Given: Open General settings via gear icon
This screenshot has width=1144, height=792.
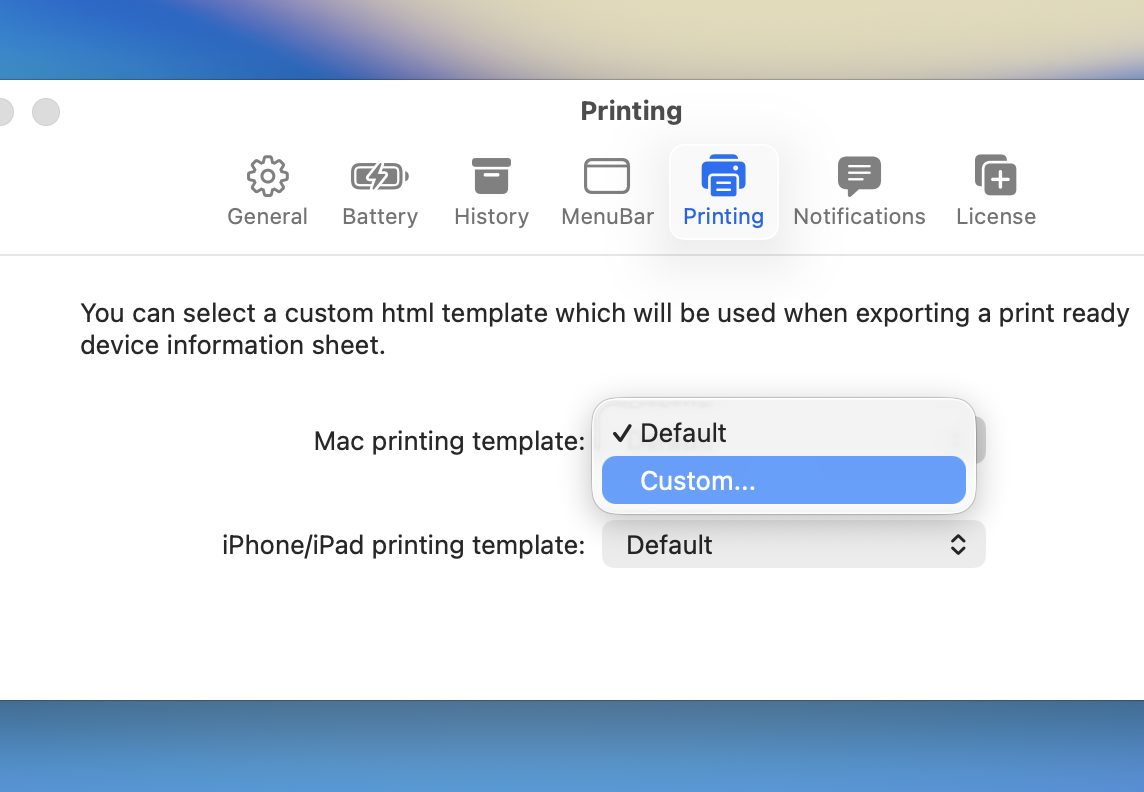Looking at the screenshot, I should (267, 177).
